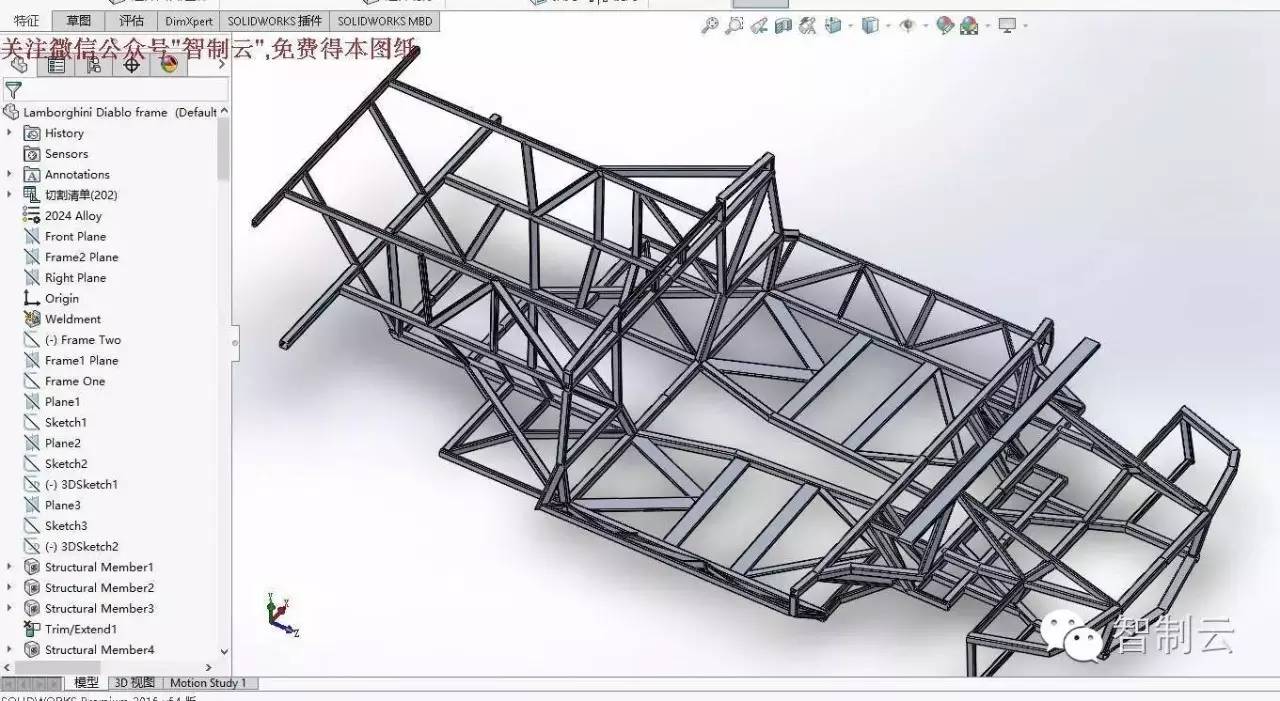Open the Dynamic Annotation Views icon
The width and height of the screenshot is (1280, 701).
[x=807, y=26]
